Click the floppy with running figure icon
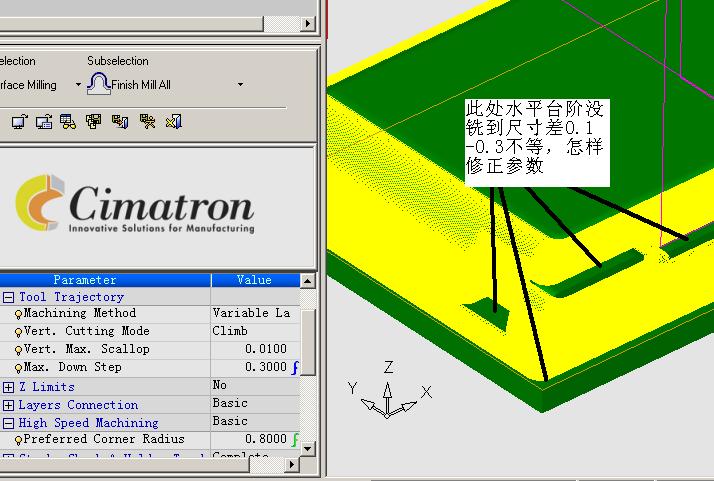Image resolution: width=714 pixels, height=481 pixels. coord(147,122)
